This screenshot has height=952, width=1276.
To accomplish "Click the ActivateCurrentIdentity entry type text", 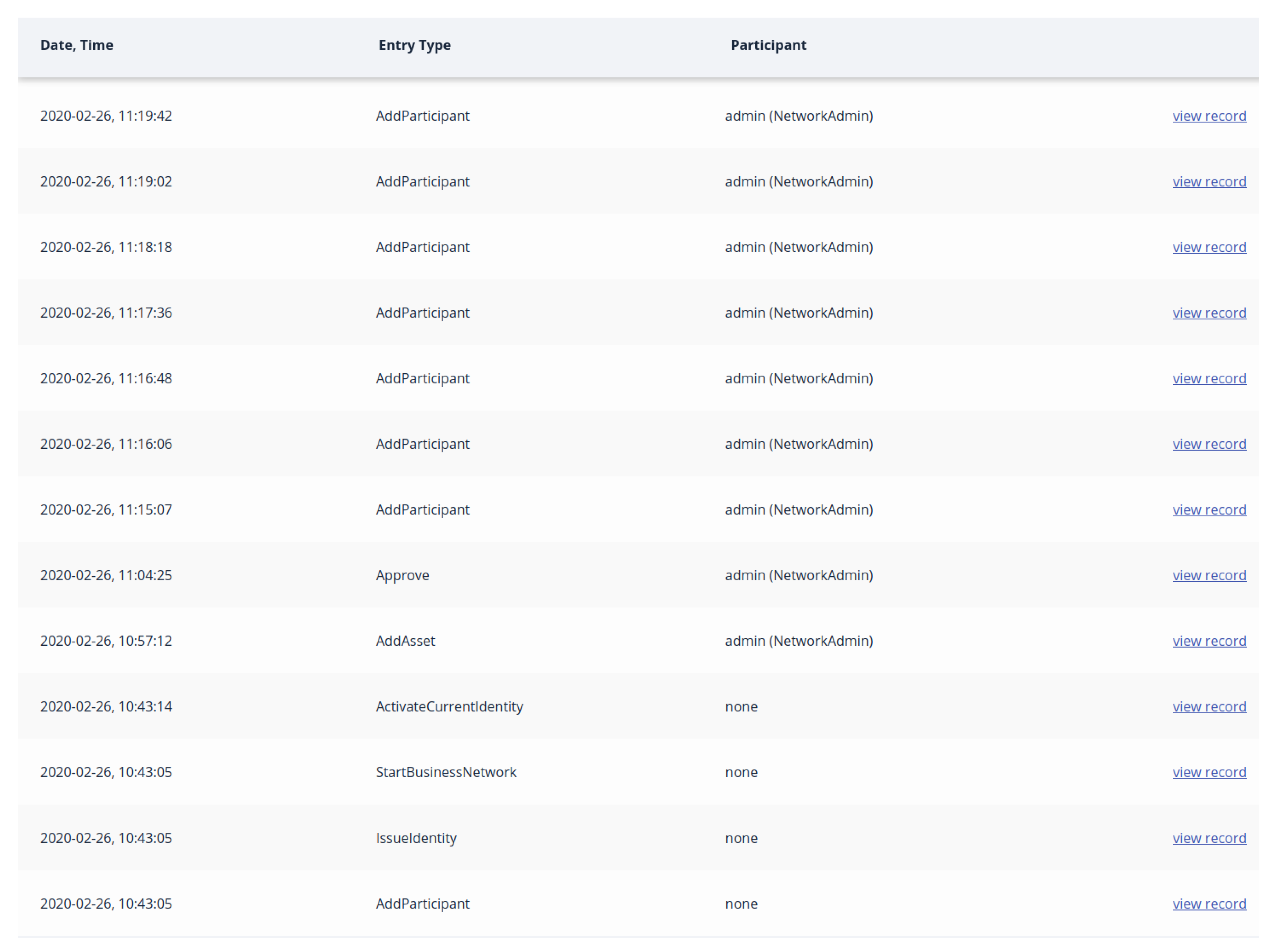I will click(449, 707).
